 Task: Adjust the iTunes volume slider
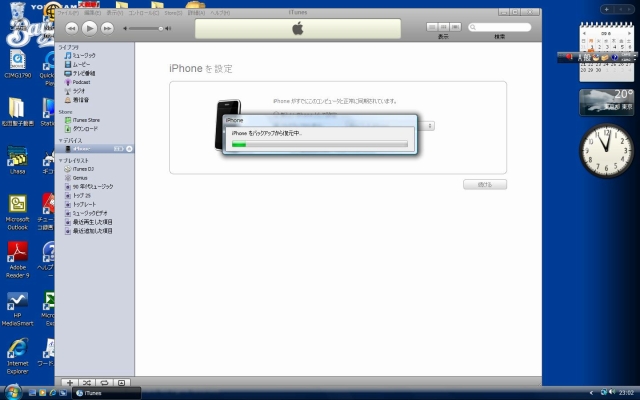pyautogui.click(x=145, y=28)
